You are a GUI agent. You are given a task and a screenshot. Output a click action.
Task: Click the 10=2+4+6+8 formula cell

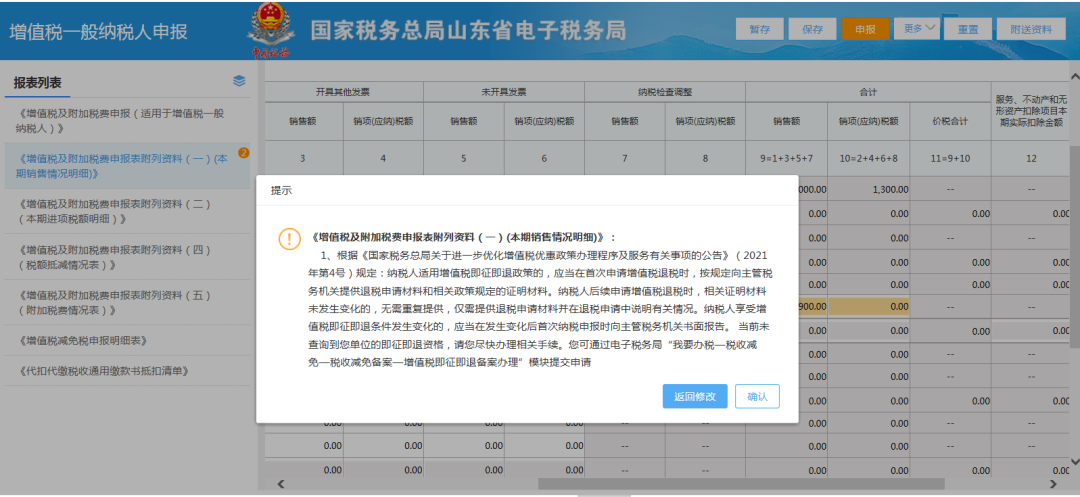tap(869, 158)
